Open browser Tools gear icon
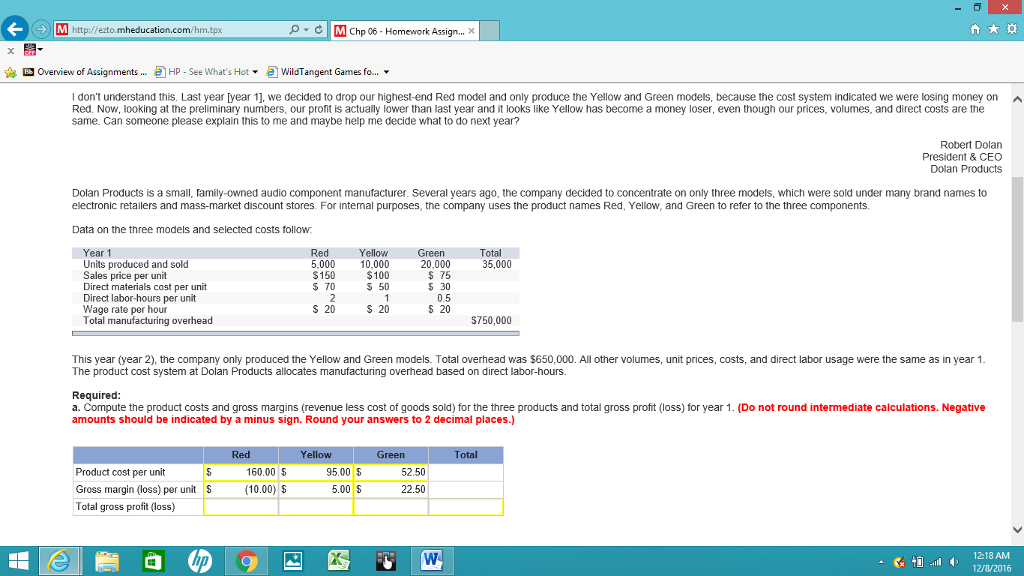This screenshot has height=576, width=1024. point(1012,29)
